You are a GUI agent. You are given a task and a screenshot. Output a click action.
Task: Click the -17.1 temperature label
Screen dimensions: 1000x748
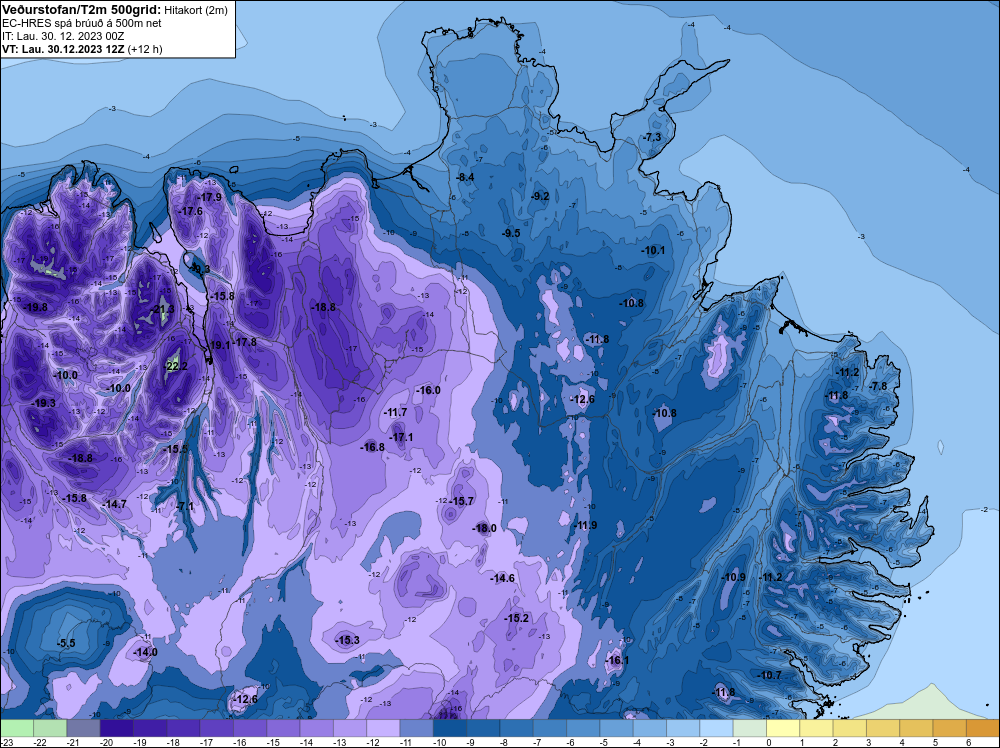401,437
